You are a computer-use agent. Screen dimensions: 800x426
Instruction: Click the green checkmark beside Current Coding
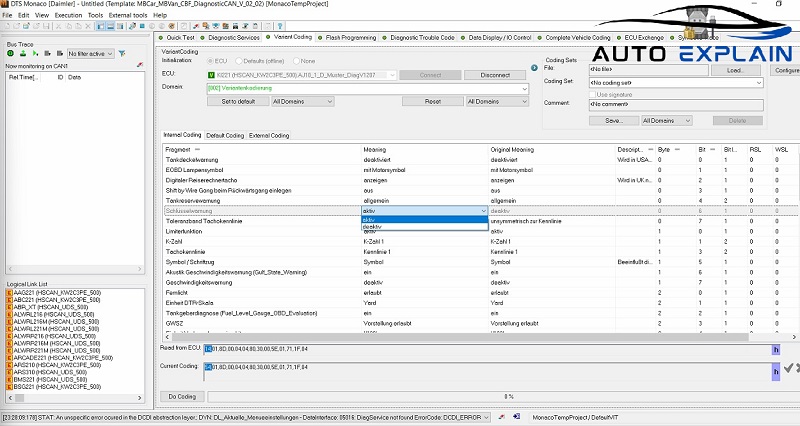[788, 369]
